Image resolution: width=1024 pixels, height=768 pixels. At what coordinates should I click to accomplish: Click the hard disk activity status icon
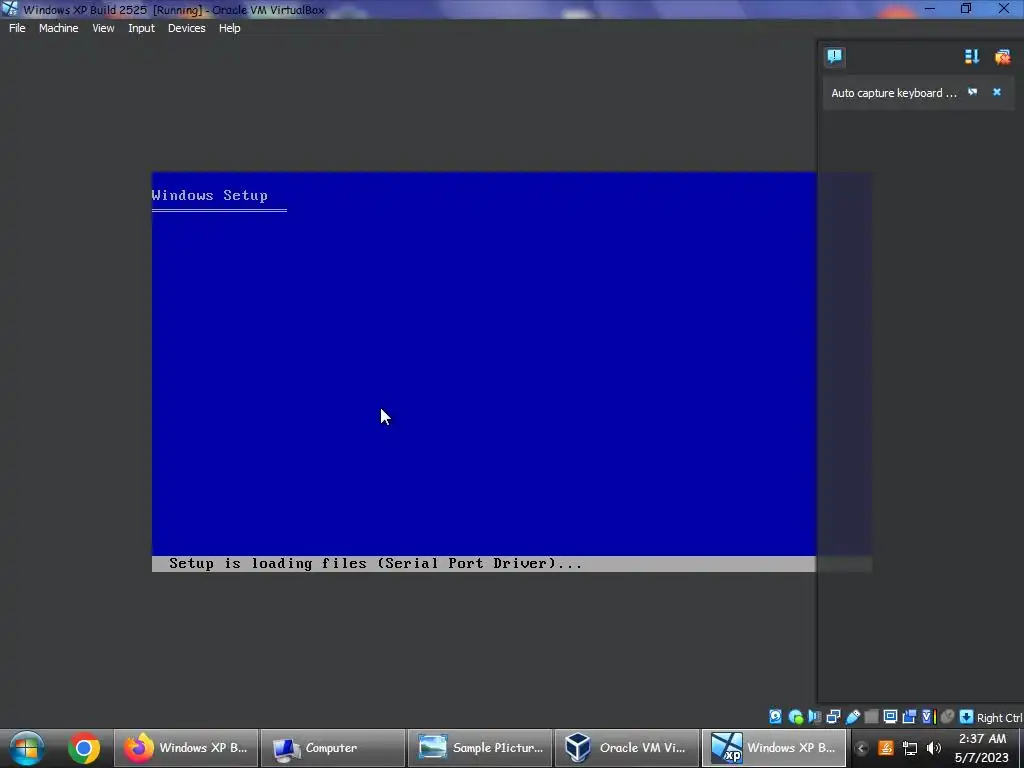(x=775, y=716)
